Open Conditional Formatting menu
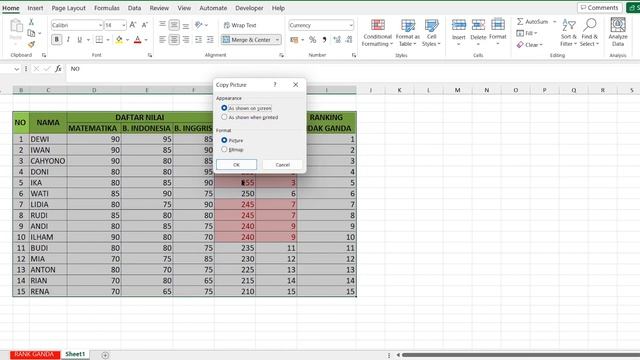Screen dimensions: 640x360 coord(377,33)
